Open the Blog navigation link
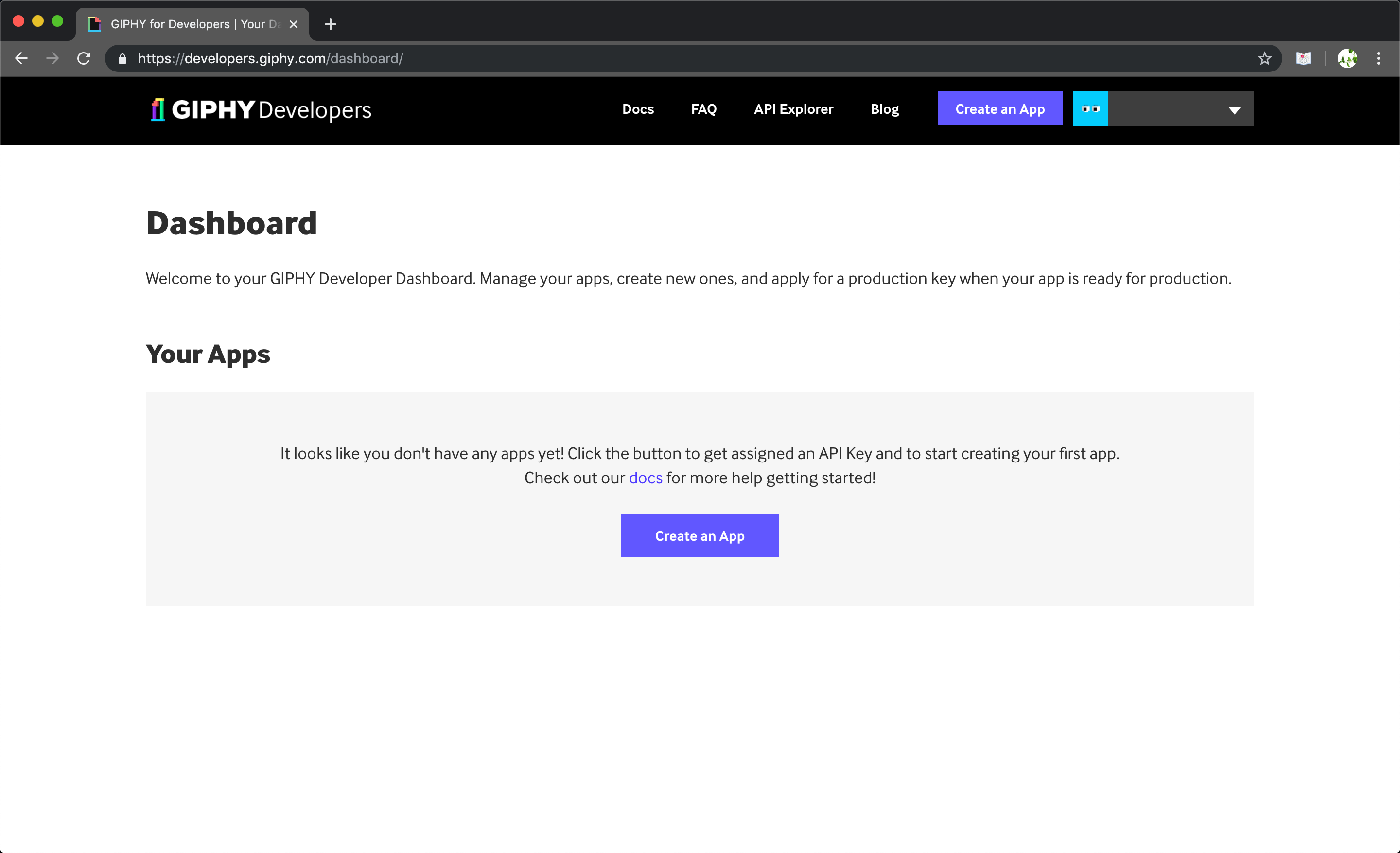Screen dimensions: 1400x853 (x=884, y=109)
